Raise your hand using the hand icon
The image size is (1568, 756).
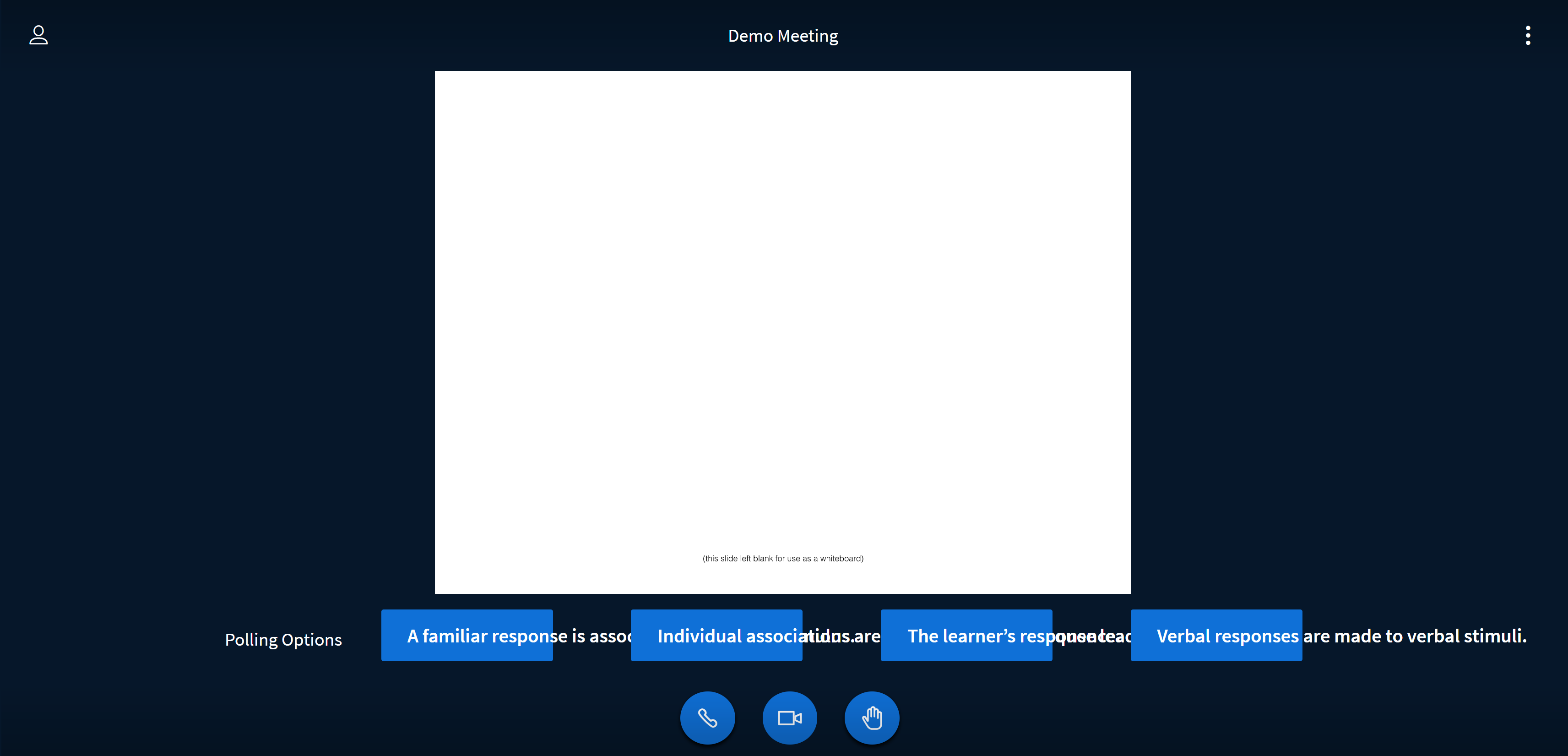(872, 718)
